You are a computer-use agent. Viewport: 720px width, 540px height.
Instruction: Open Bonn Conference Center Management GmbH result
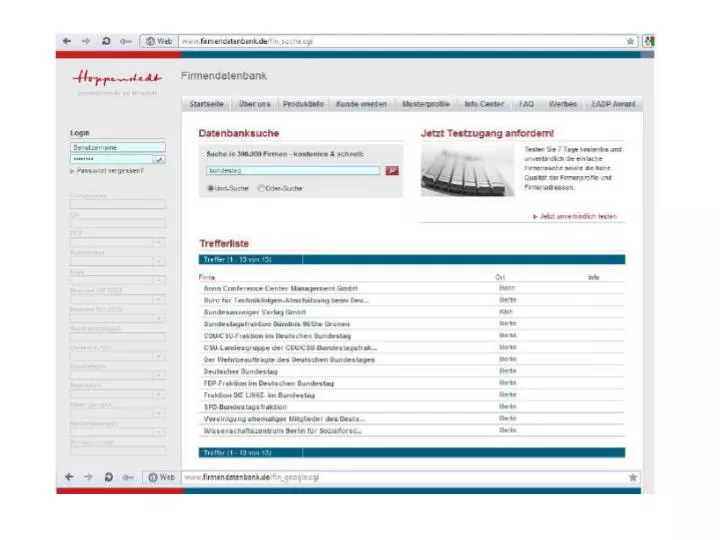coord(281,288)
